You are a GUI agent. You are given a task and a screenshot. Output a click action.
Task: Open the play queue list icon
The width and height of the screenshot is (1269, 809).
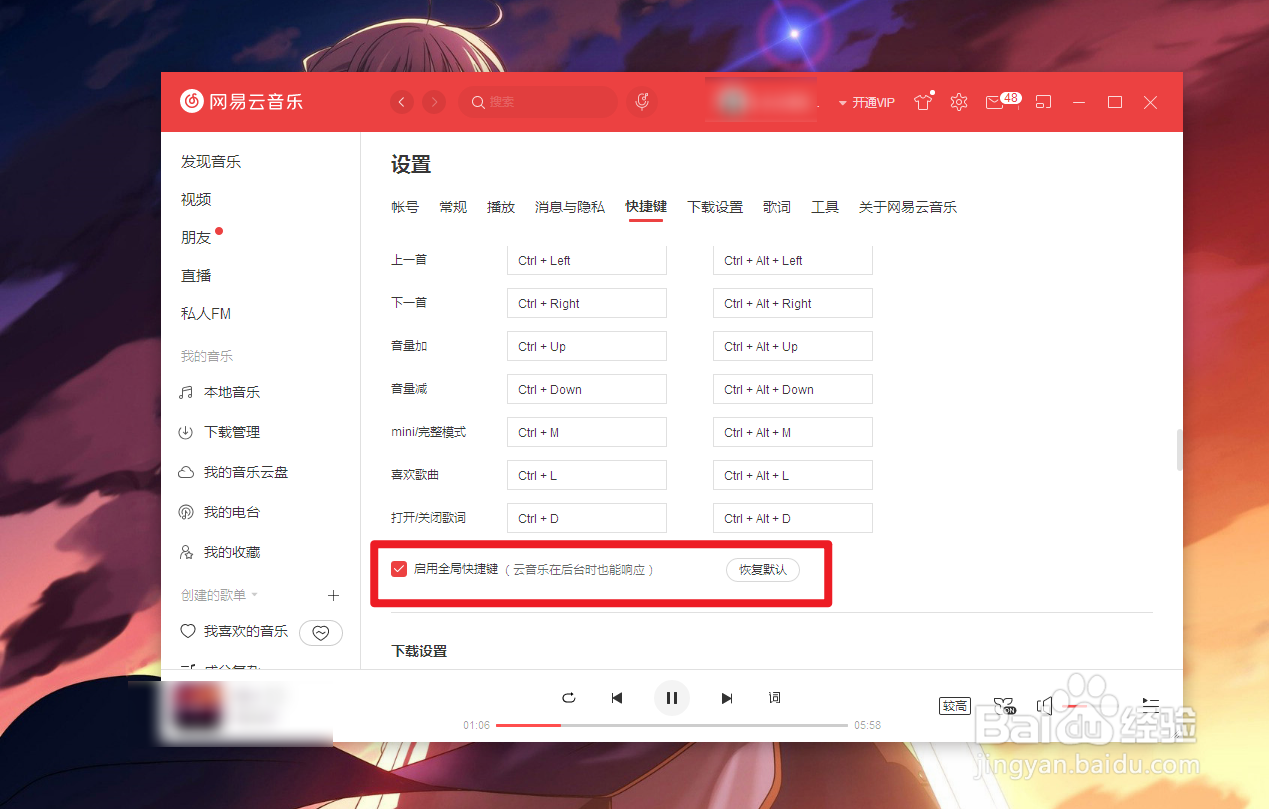(x=1151, y=706)
